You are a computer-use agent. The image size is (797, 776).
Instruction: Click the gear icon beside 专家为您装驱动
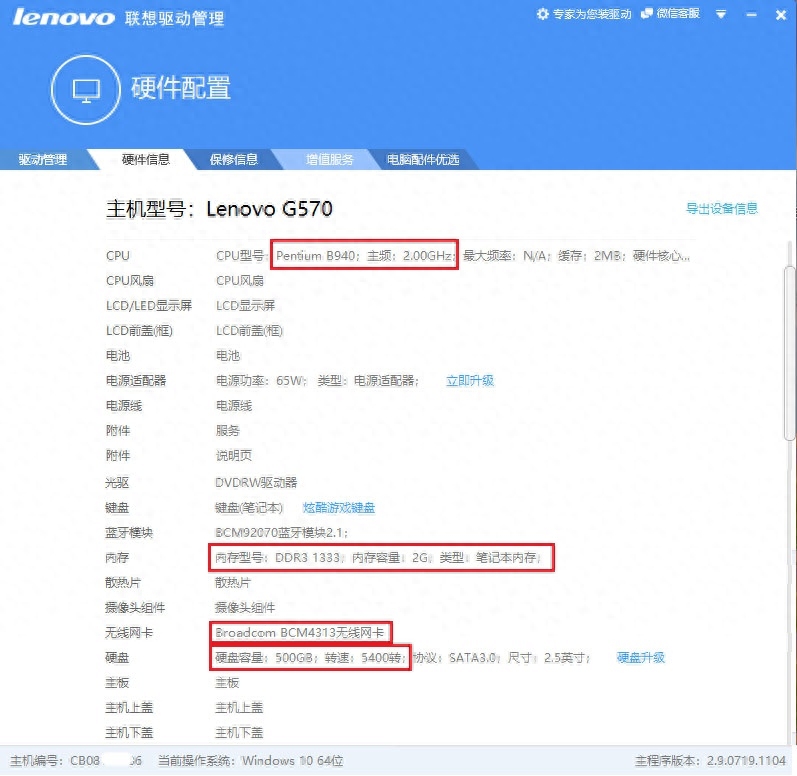(x=542, y=14)
